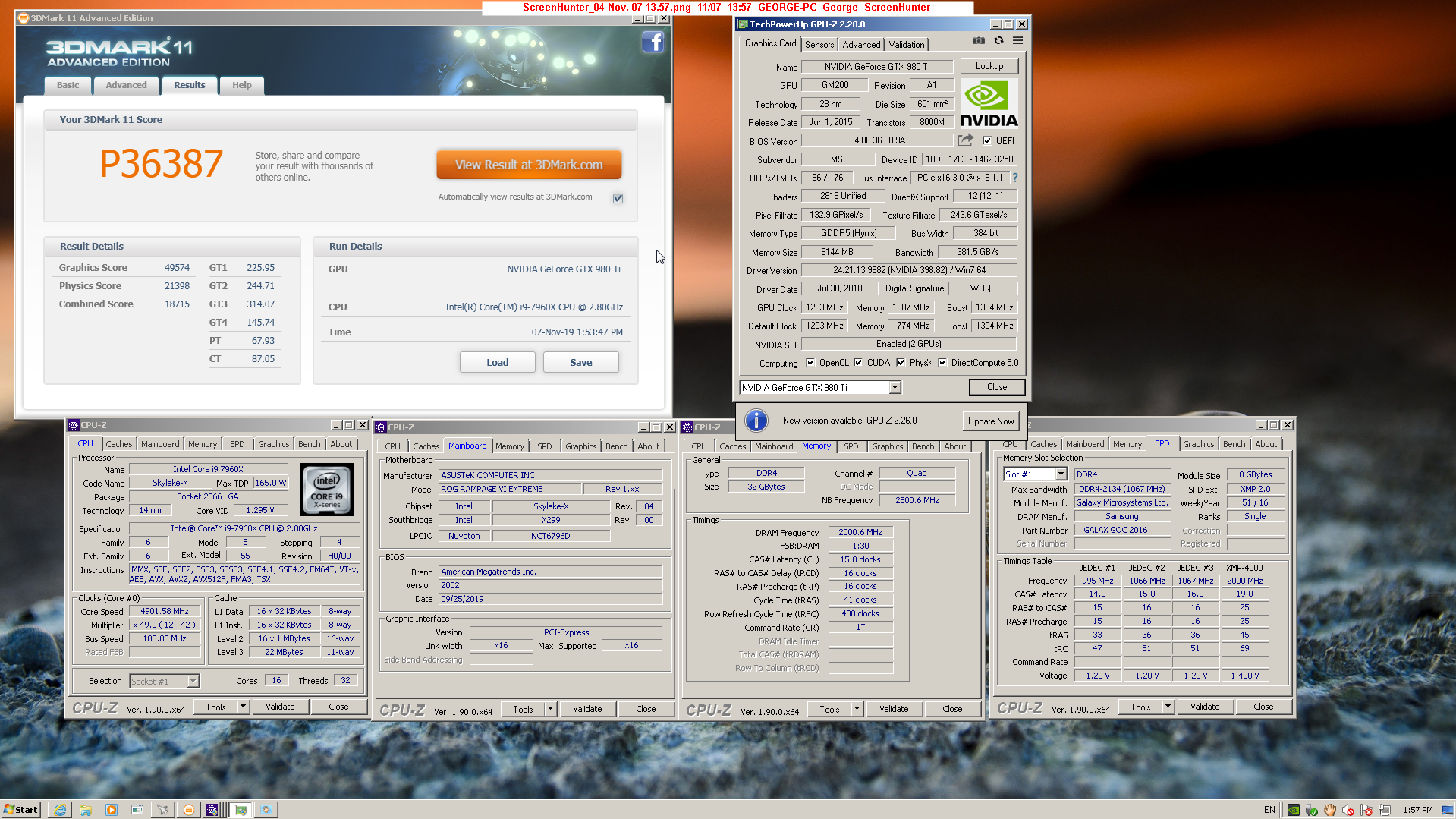Click Update Now for GPU-Z

pyautogui.click(x=991, y=421)
